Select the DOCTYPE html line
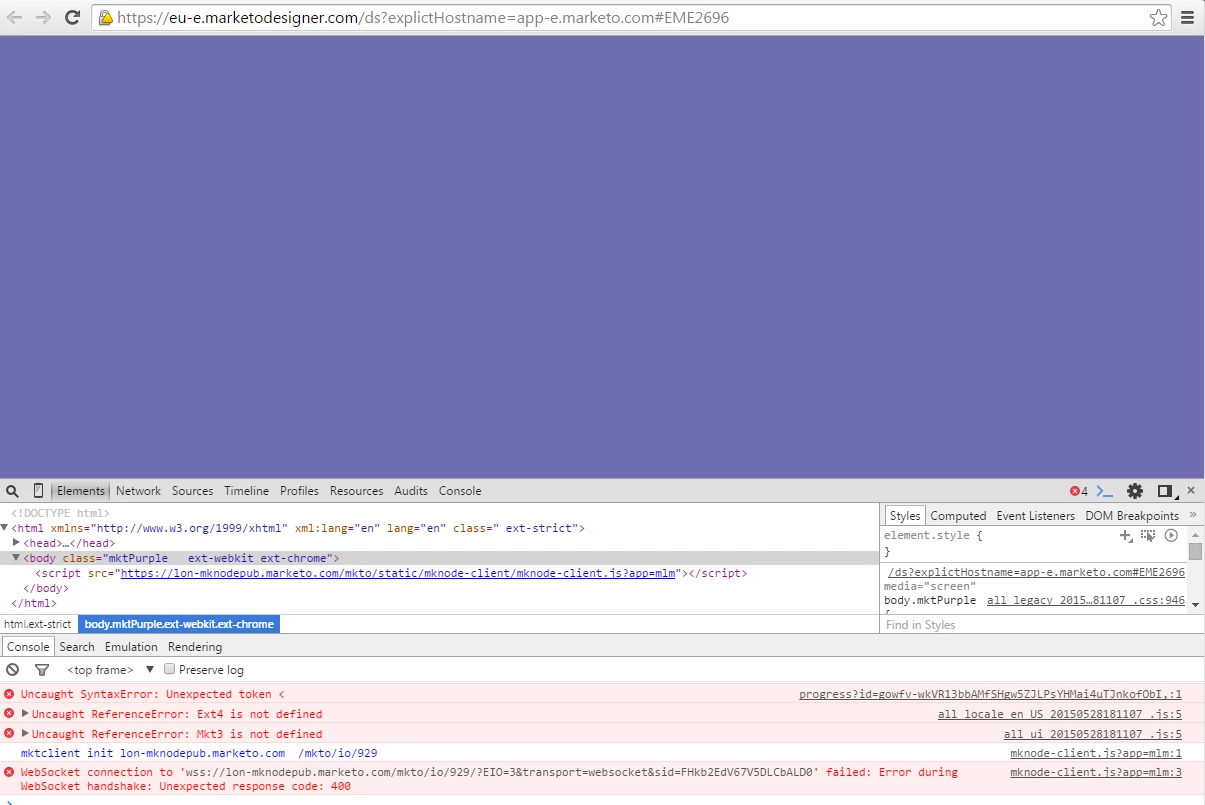1205x805 pixels. [61, 513]
